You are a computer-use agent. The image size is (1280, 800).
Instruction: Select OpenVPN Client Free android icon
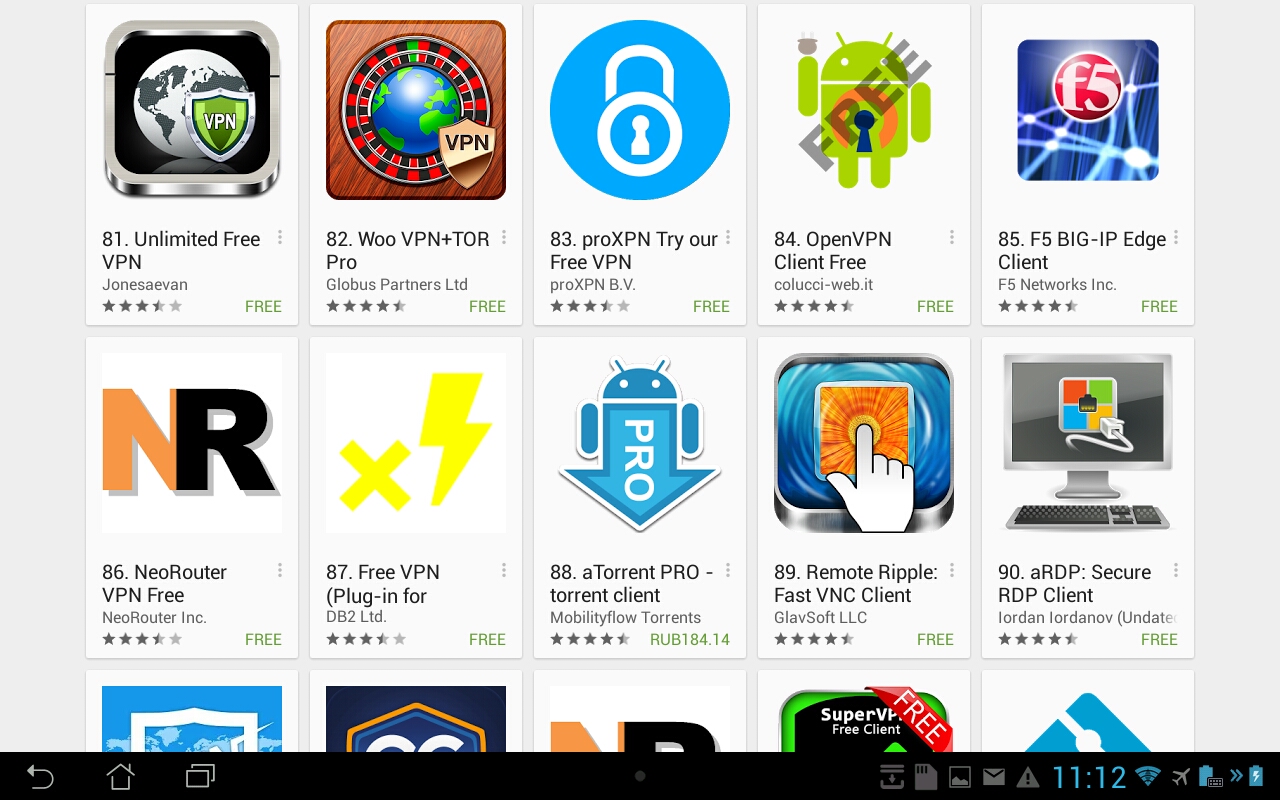[x=864, y=110]
